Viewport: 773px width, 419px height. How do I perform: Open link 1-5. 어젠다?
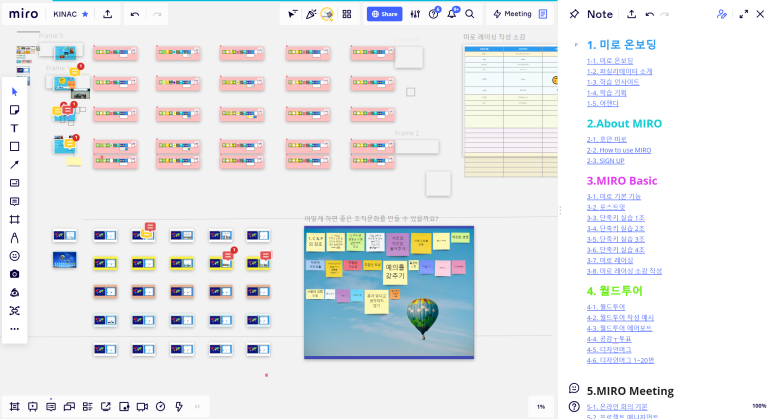click(x=602, y=103)
